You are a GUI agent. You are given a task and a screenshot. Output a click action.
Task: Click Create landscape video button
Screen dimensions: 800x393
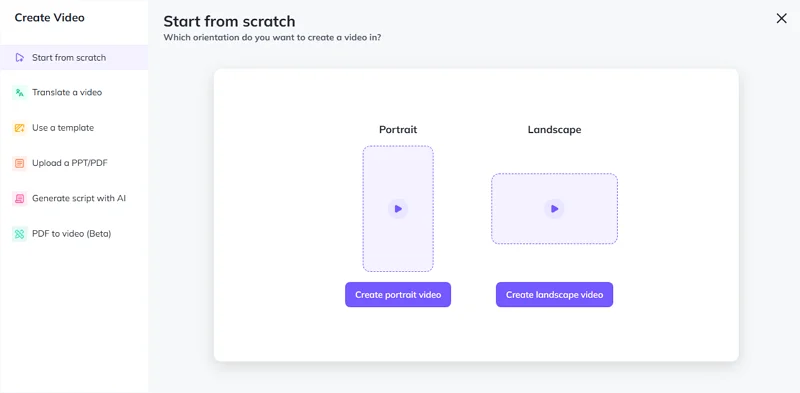[x=554, y=294]
